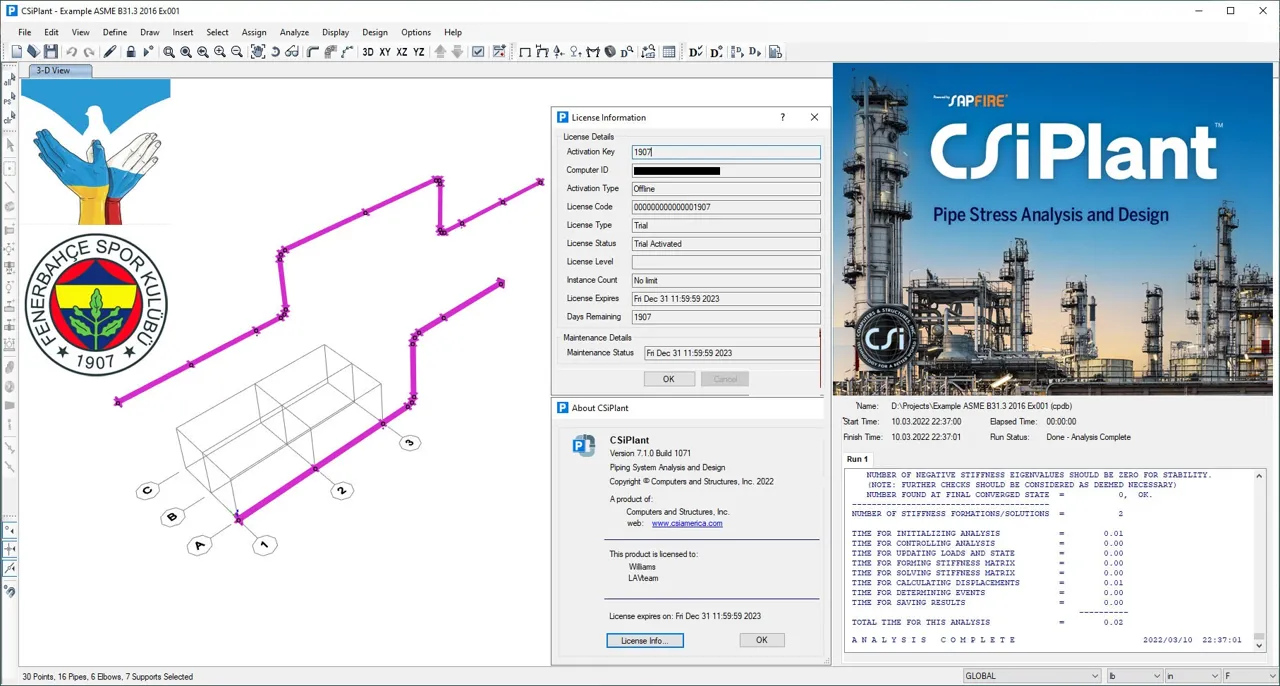Screen dimensions: 1280x686
Task: Undo the last action
Action: [x=71, y=52]
